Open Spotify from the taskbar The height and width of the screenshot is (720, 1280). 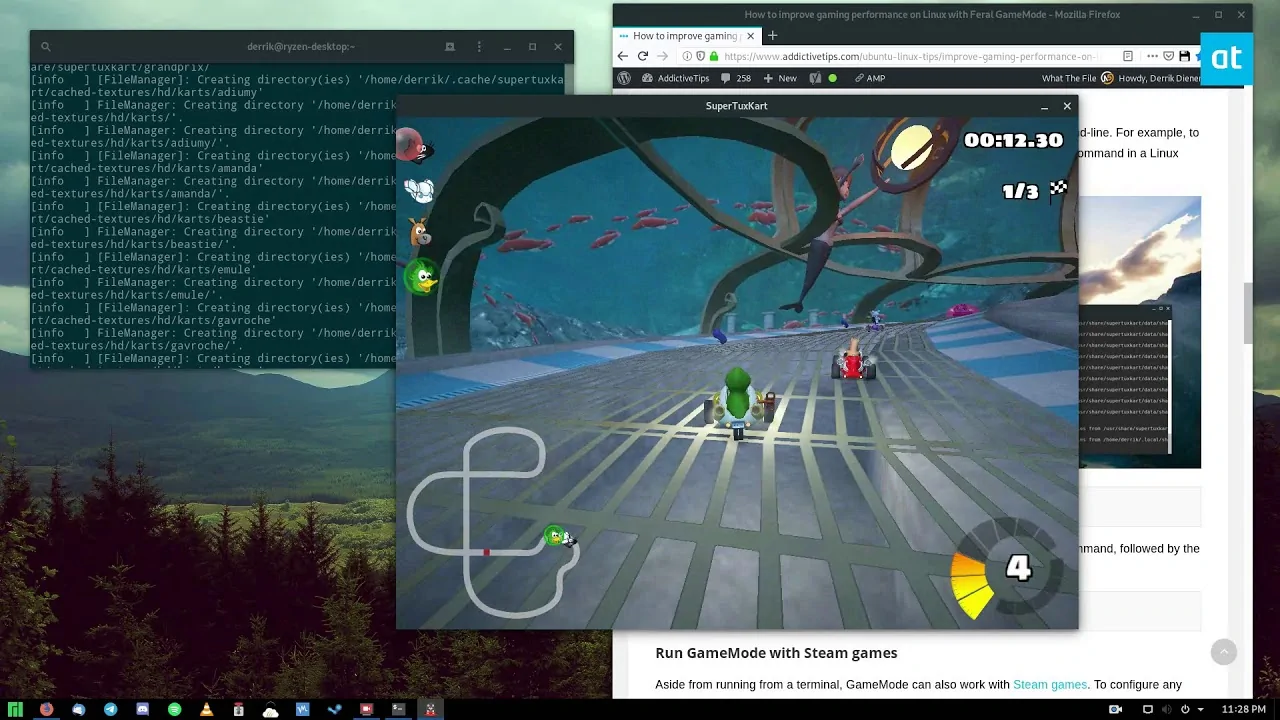click(175, 709)
